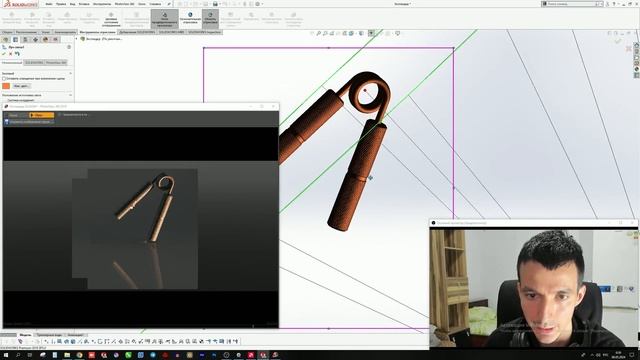Open the PropertyManager panel tab icon

[x=16, y=40]
